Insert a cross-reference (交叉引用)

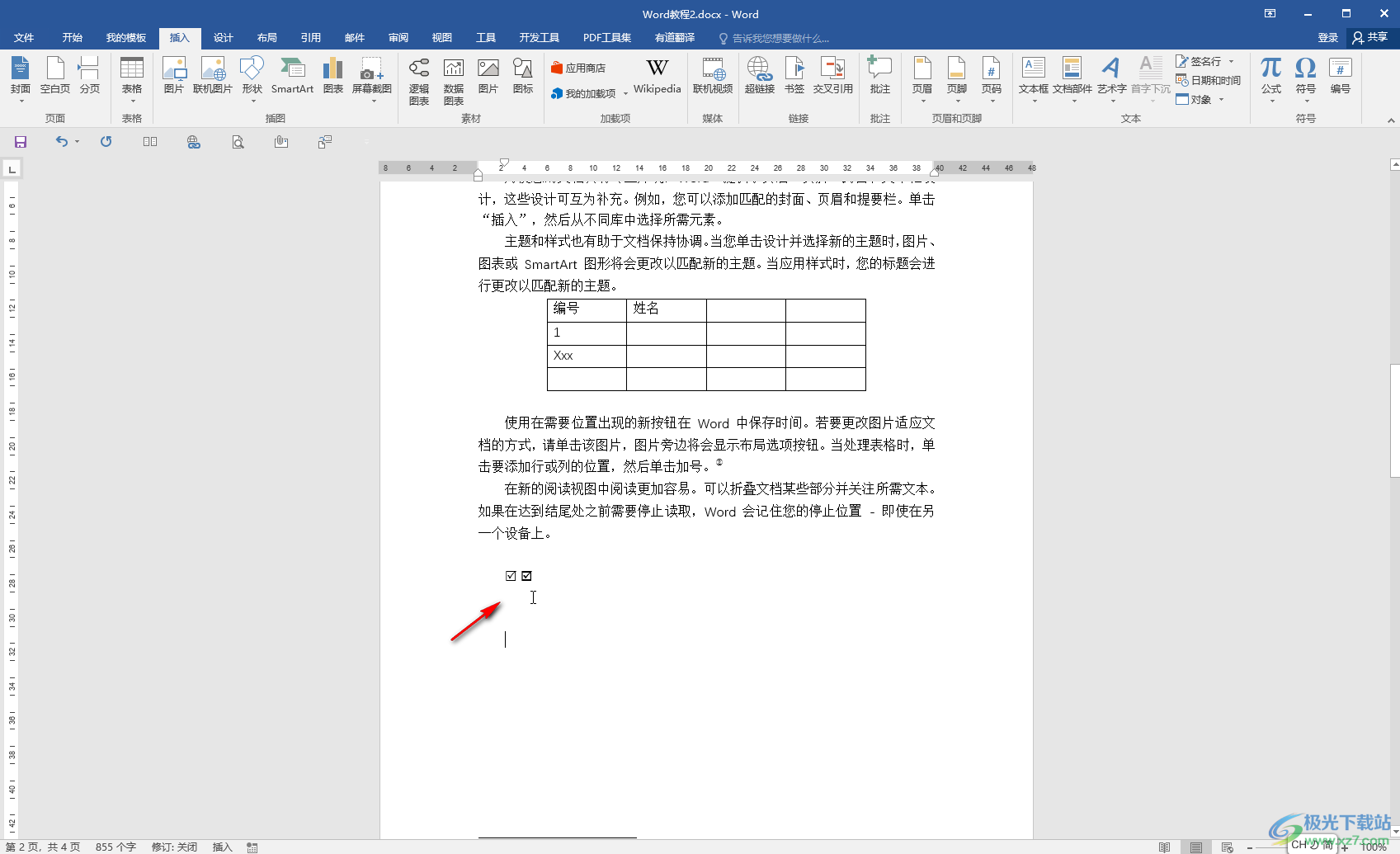pos(833,77)
